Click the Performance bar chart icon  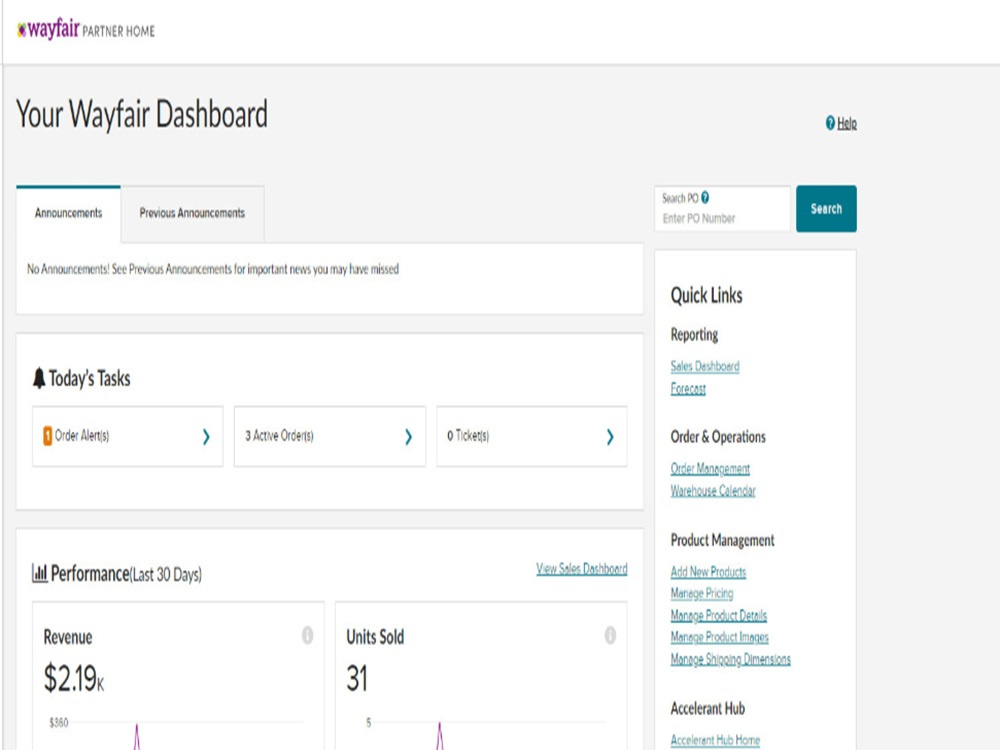[40, 573]
